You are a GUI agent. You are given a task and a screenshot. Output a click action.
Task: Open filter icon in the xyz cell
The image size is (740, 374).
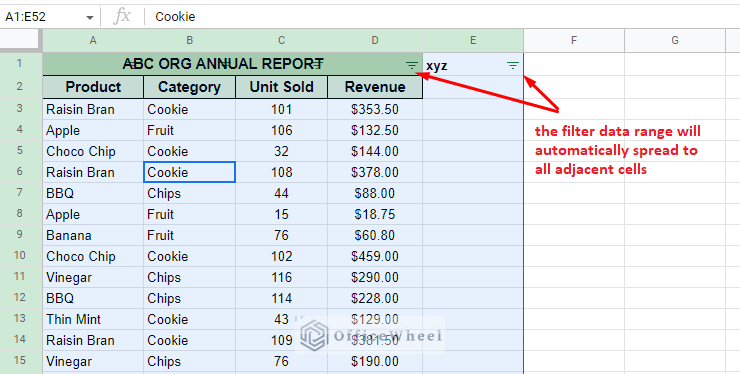click(x=513, y=66)
